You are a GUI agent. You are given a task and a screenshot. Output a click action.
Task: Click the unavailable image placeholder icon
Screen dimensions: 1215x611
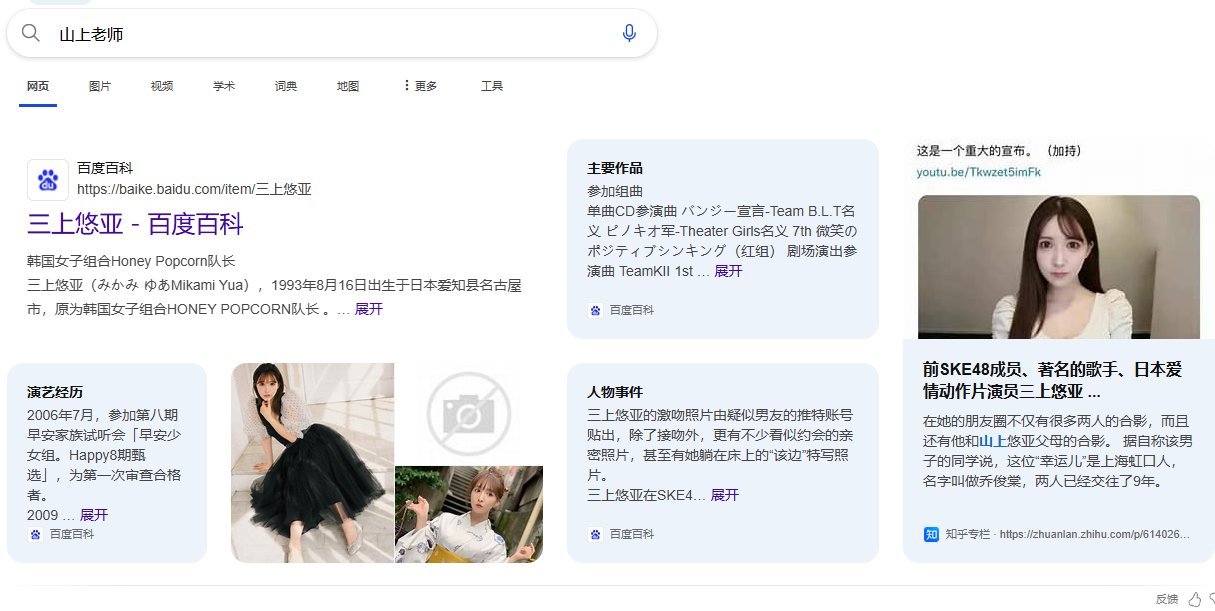pos(468,413)
